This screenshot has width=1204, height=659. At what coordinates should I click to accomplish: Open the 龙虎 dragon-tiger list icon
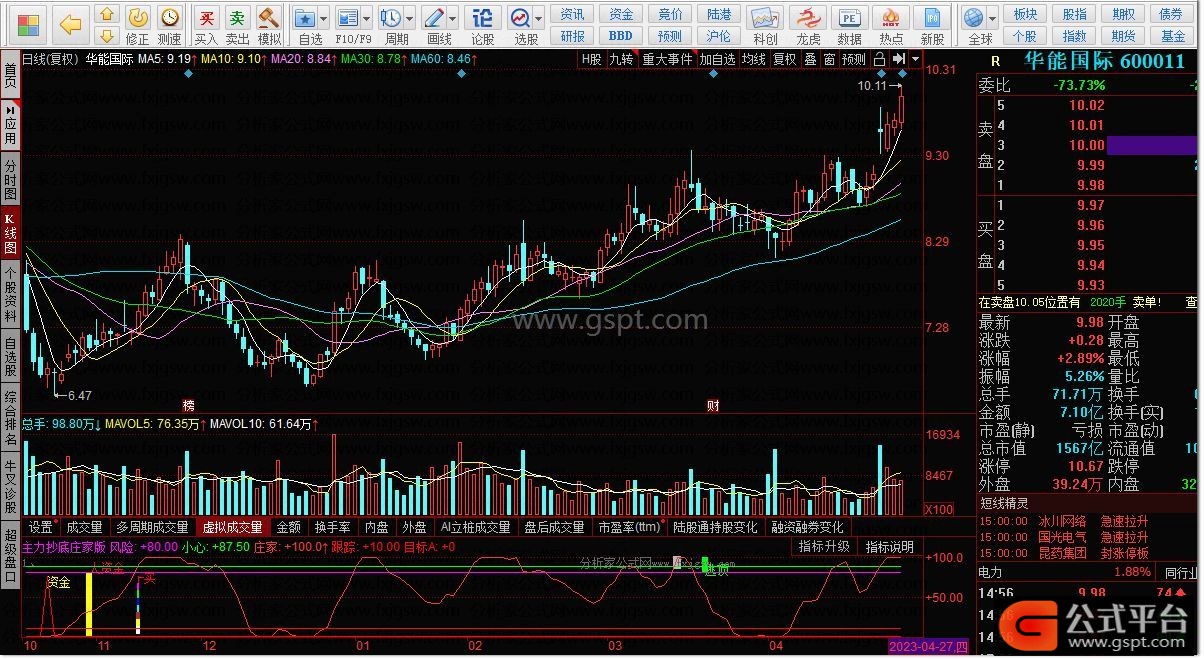point(808,24)
